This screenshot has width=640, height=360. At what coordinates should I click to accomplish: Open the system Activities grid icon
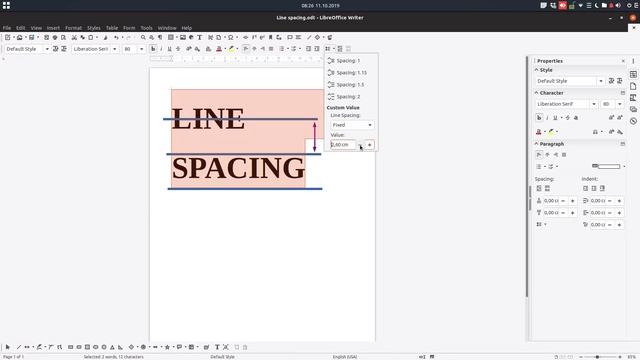click(x=6, y=5)
